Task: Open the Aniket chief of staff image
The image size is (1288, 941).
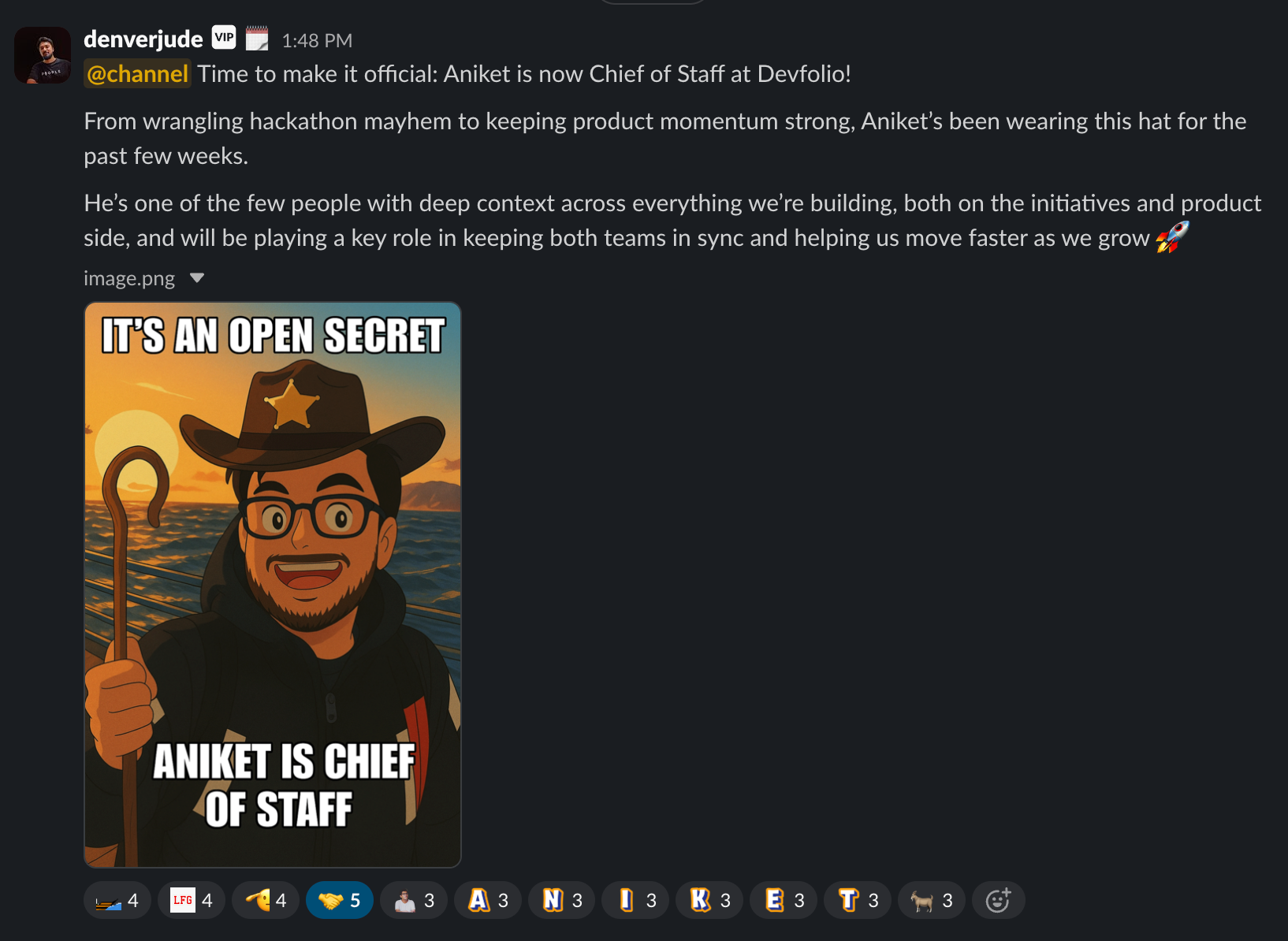Action: pos(273,585)
